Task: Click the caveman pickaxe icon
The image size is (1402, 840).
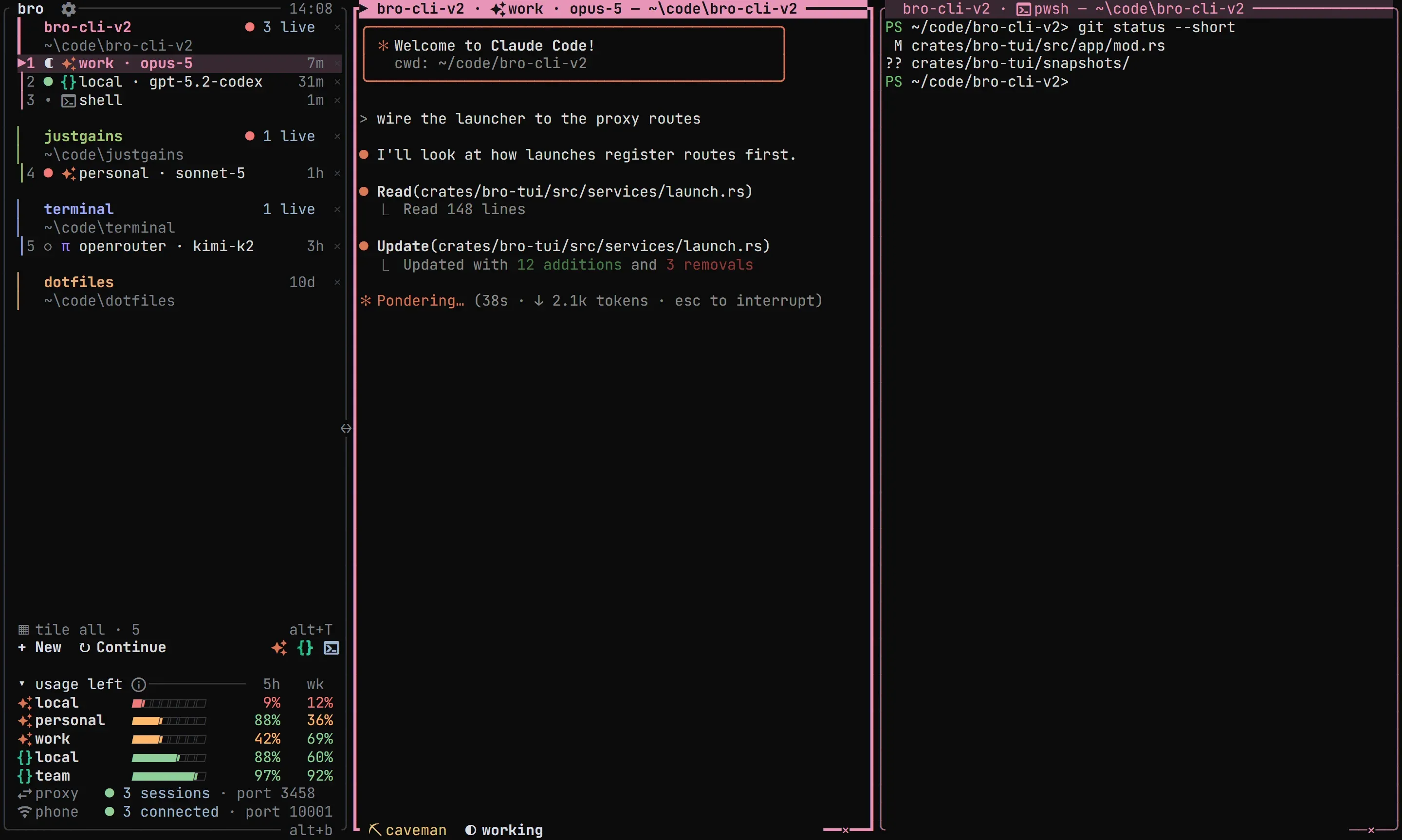Action: click(x=375, y=830)
